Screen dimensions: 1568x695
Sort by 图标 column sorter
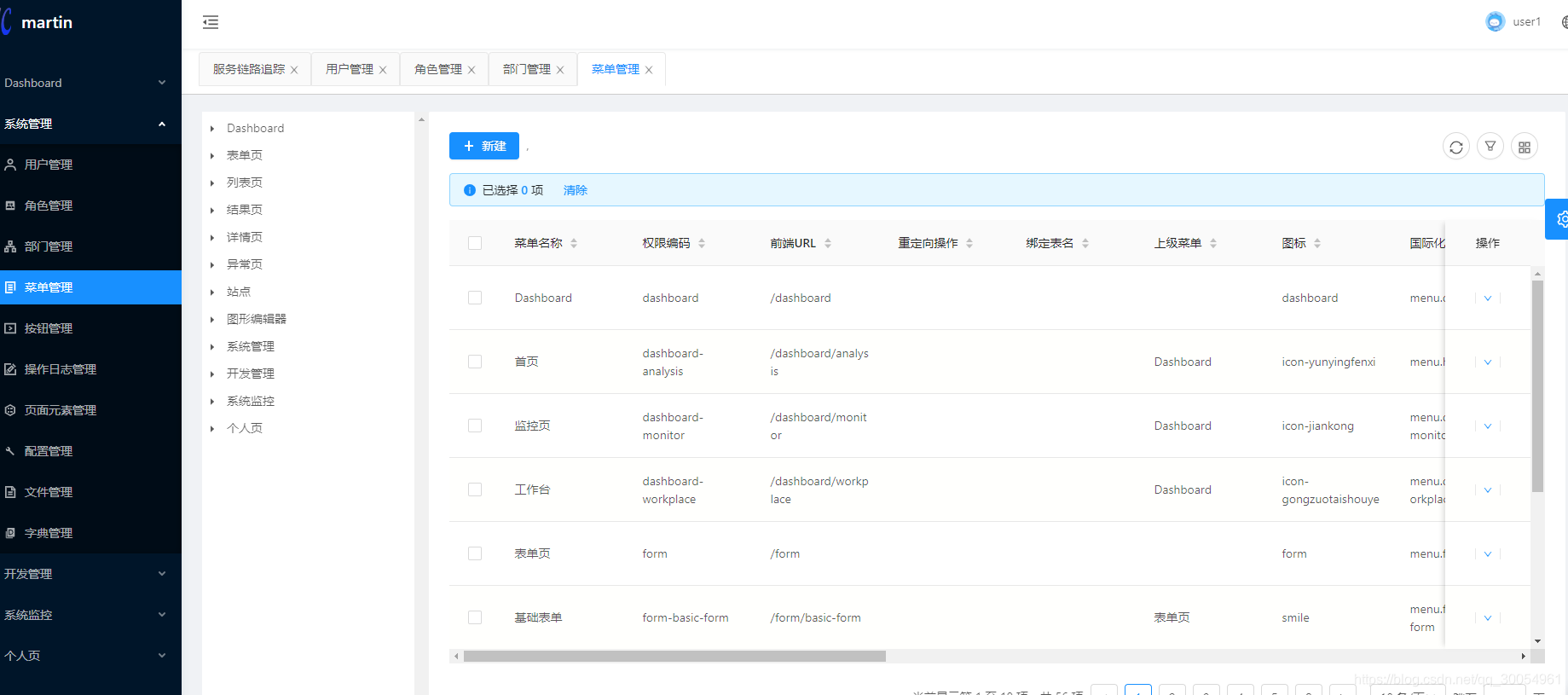(x=1317, y=243)
